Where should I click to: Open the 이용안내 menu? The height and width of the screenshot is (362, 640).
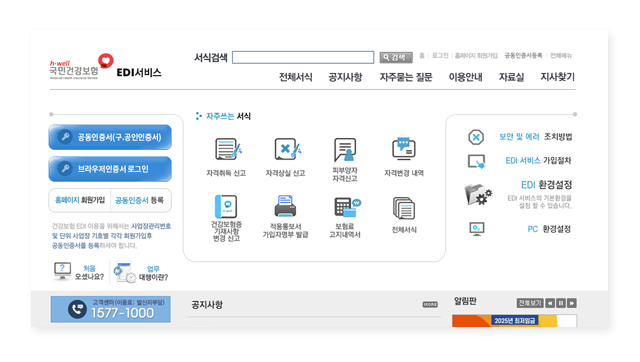(x=465, y=77)
